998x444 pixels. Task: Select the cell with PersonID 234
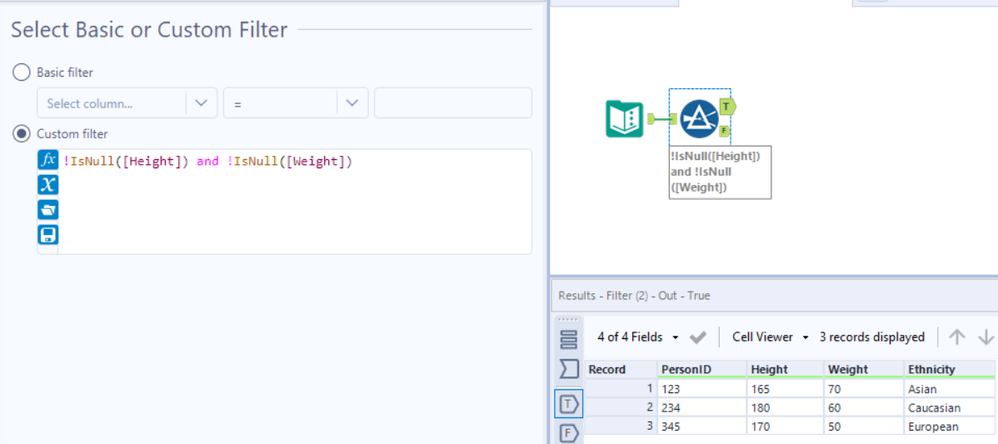point(701,407)
